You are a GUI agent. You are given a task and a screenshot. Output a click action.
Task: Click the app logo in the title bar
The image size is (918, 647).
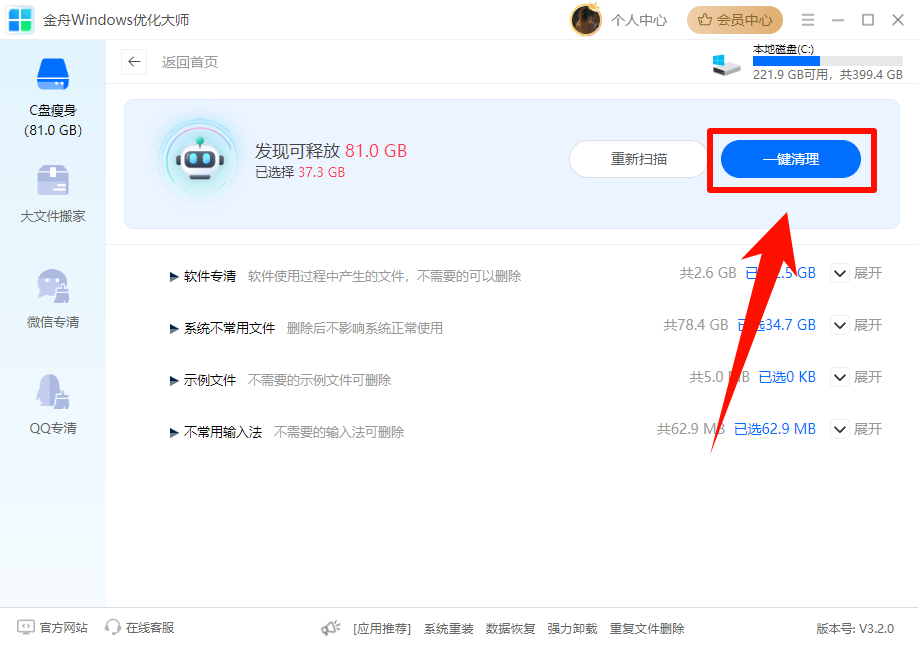[x=20, y=19]
